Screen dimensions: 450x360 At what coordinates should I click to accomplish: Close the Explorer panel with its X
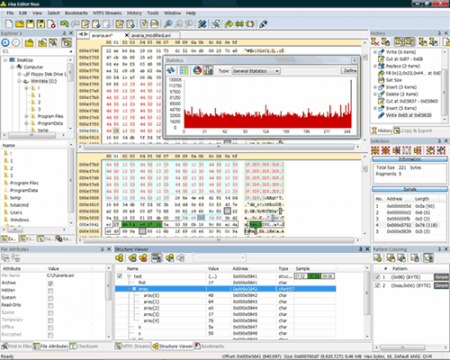click(x=71, y=33)
